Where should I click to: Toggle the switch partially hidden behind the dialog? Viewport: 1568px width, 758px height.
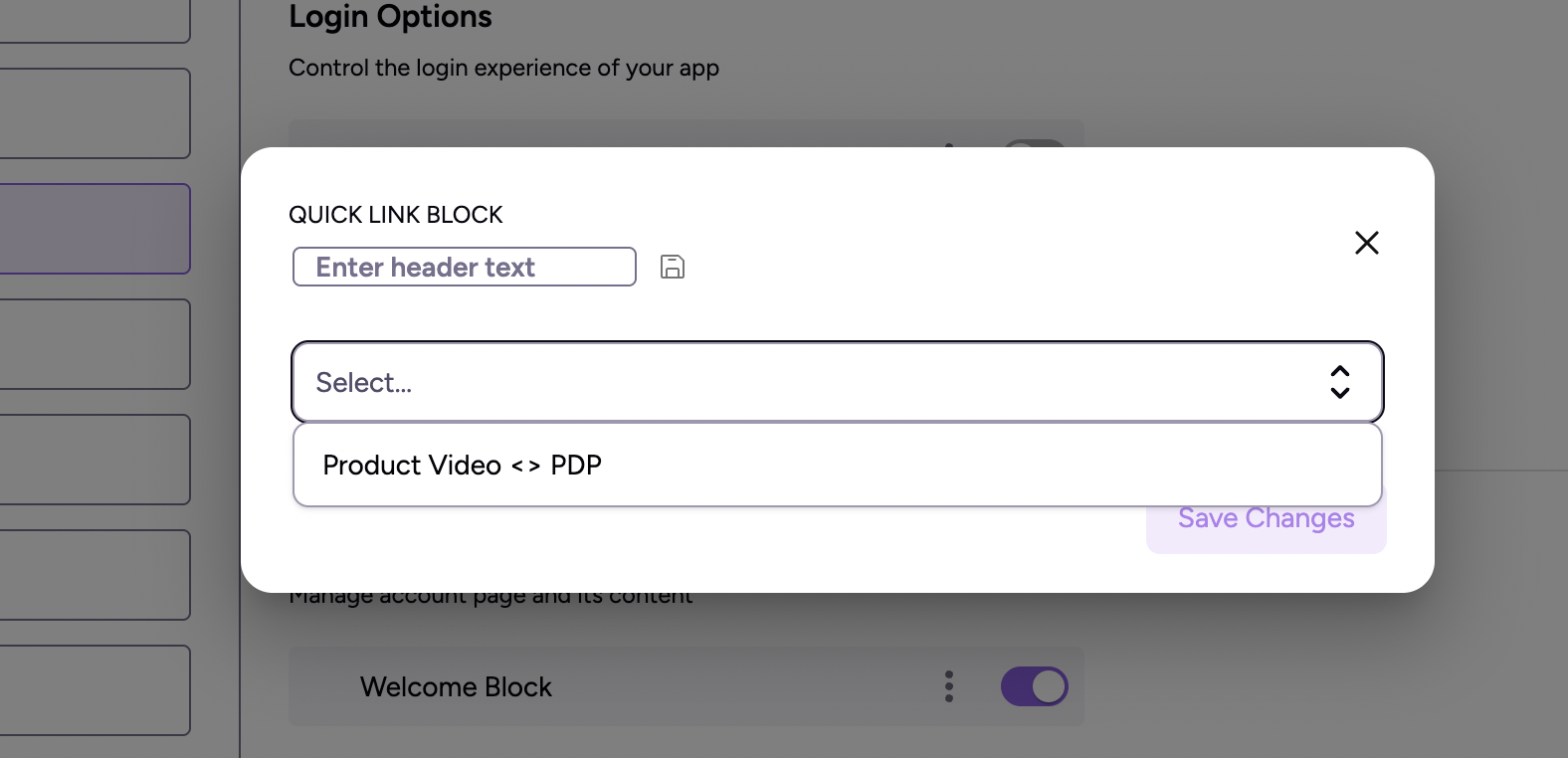coord(1035,143)
